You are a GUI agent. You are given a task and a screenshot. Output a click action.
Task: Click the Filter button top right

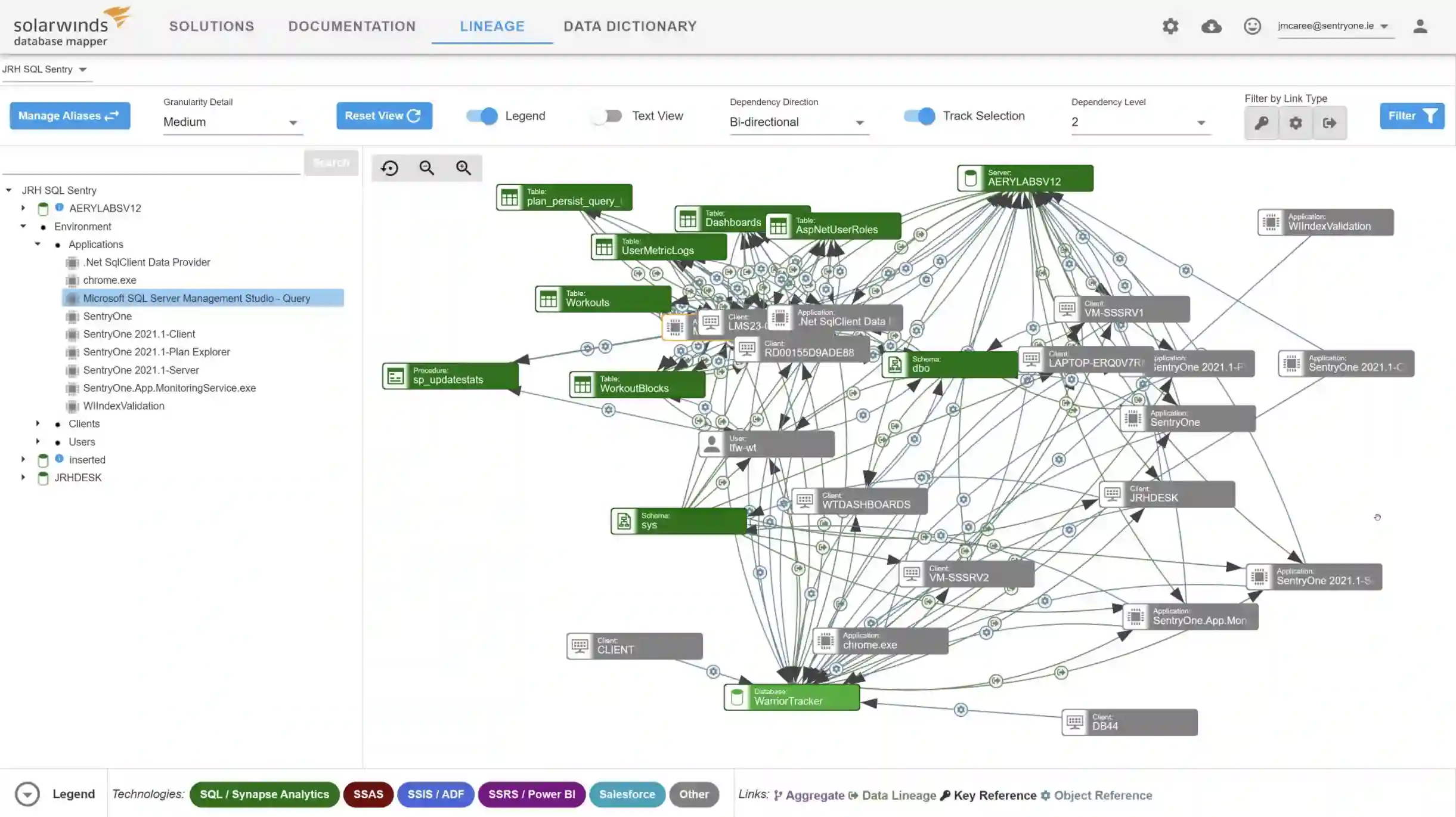coord(1413,115)
